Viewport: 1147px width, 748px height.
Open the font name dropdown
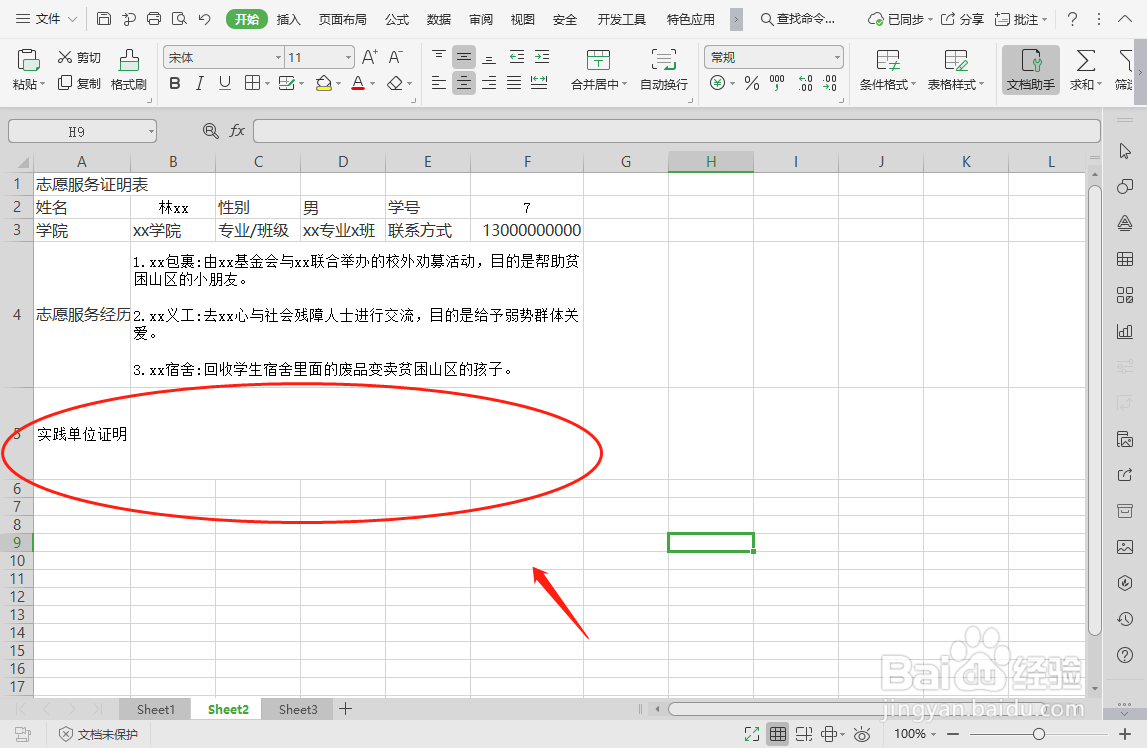click(278, 56)
